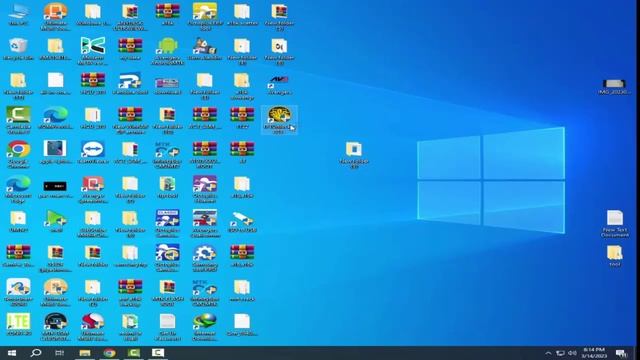Select the black rectangle image file

click(x=56, y=189)
